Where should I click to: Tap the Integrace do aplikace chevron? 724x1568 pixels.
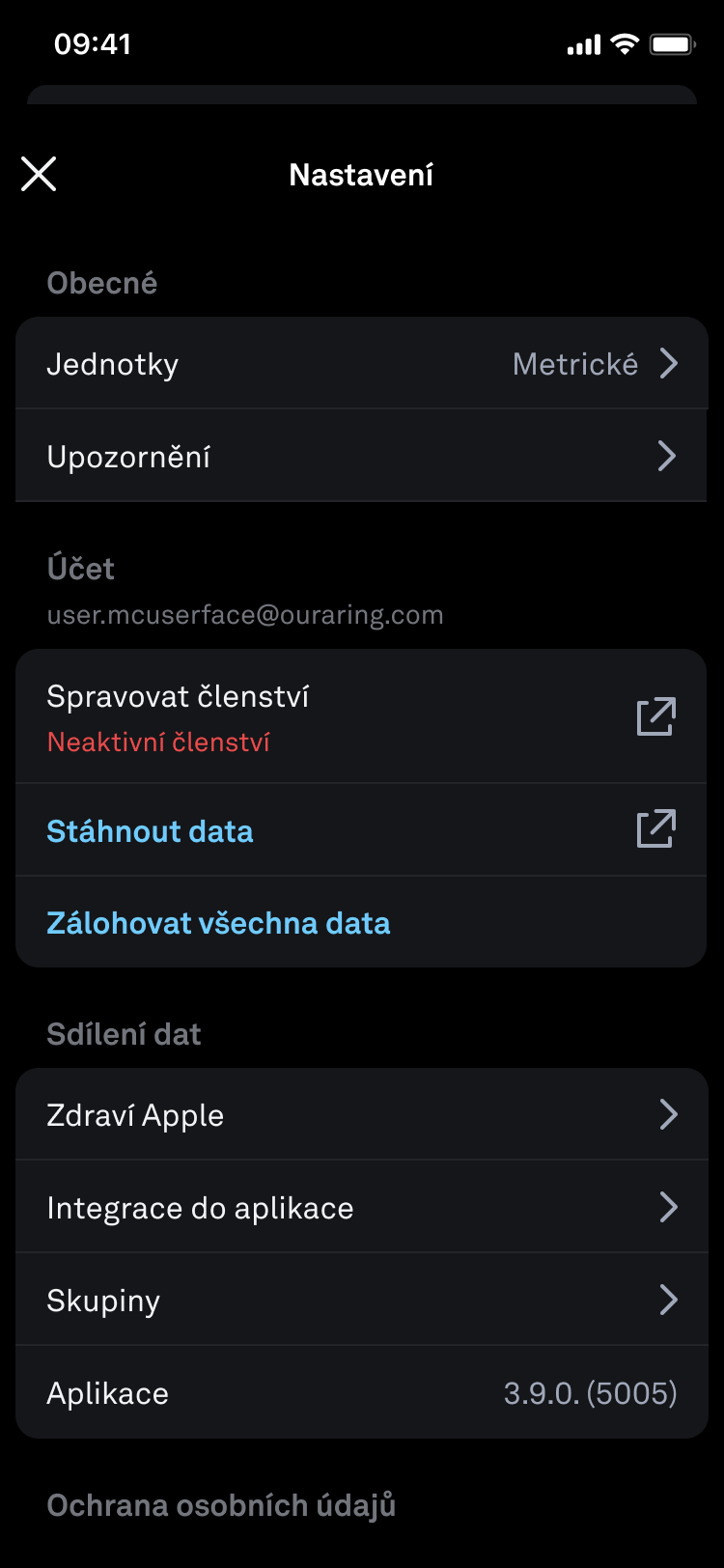(668, 1207)
